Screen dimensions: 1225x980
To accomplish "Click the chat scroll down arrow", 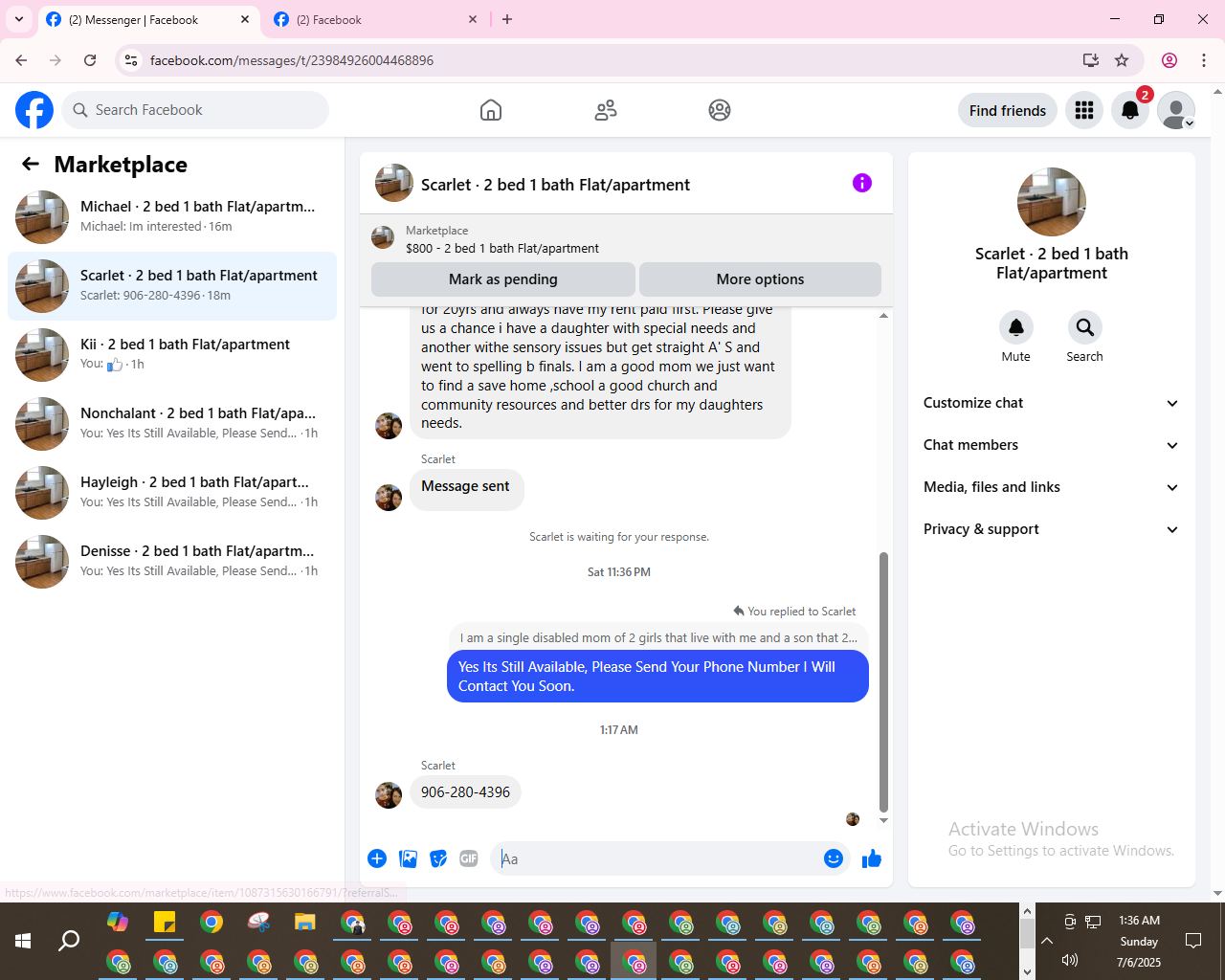I will tap(883, 820).
